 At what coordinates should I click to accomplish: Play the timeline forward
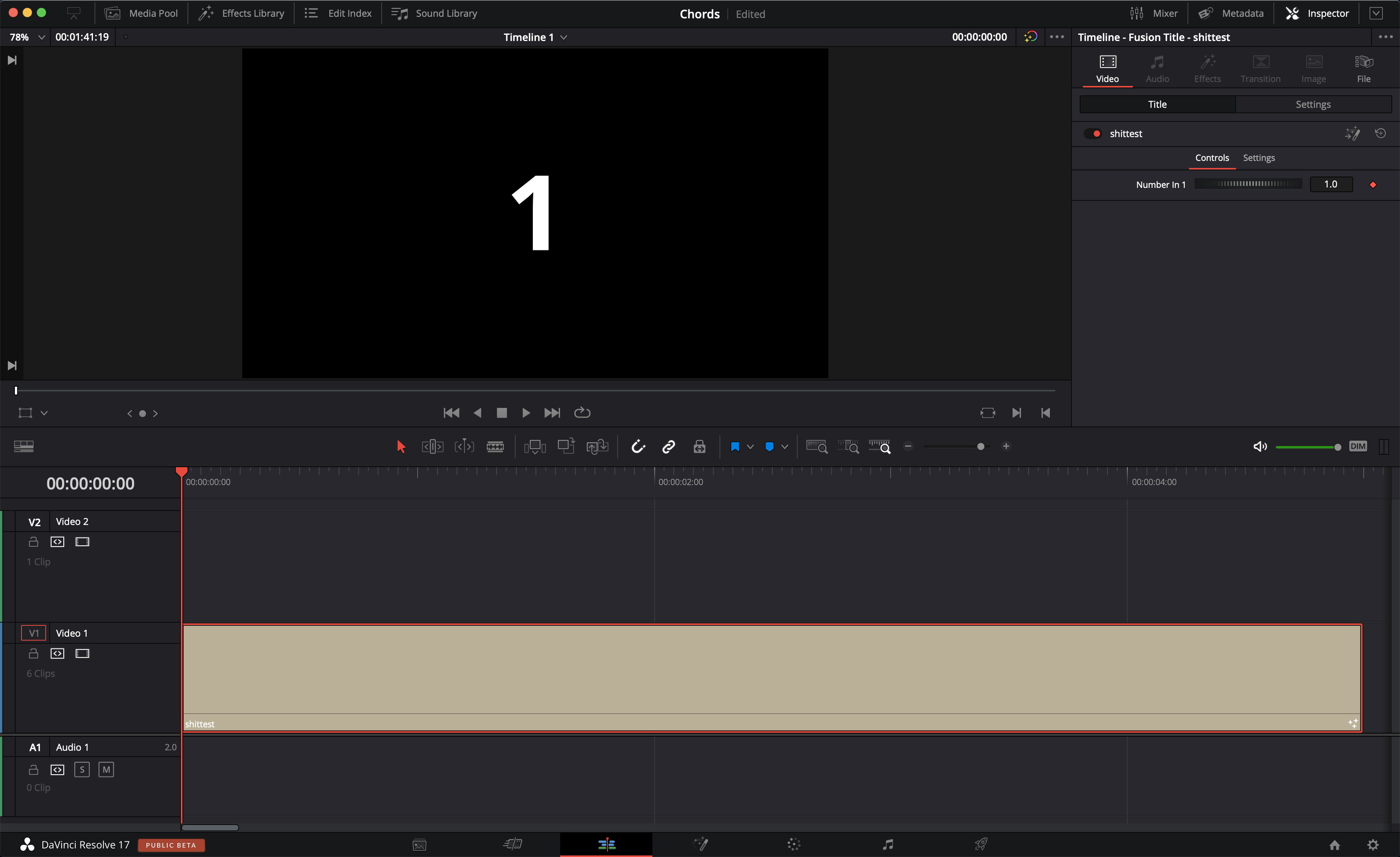(x=526, y=412)
